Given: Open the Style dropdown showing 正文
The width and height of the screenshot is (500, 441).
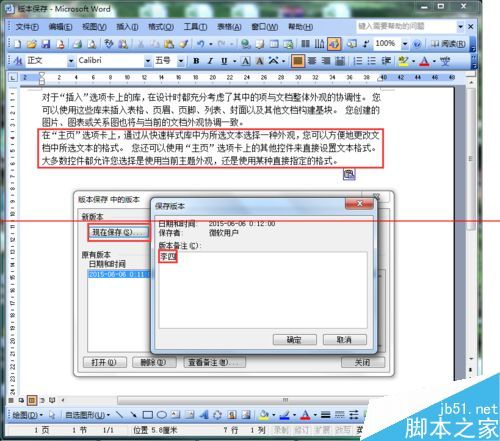Looking at the screenshot, I should click(x=71, y=61).
